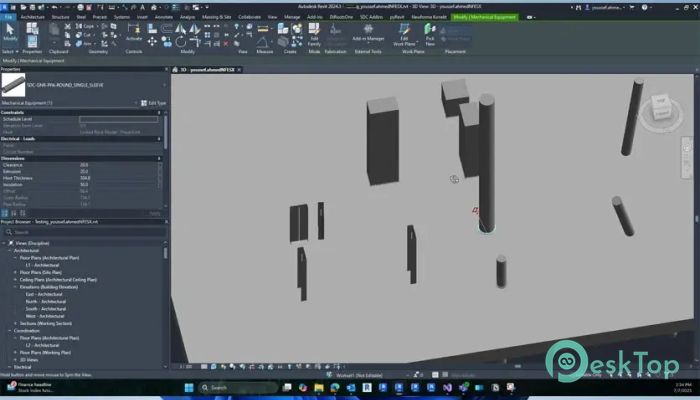This screenshot has height=400, width=700.
Task: Select the Move tool
Action: point(152,42)
